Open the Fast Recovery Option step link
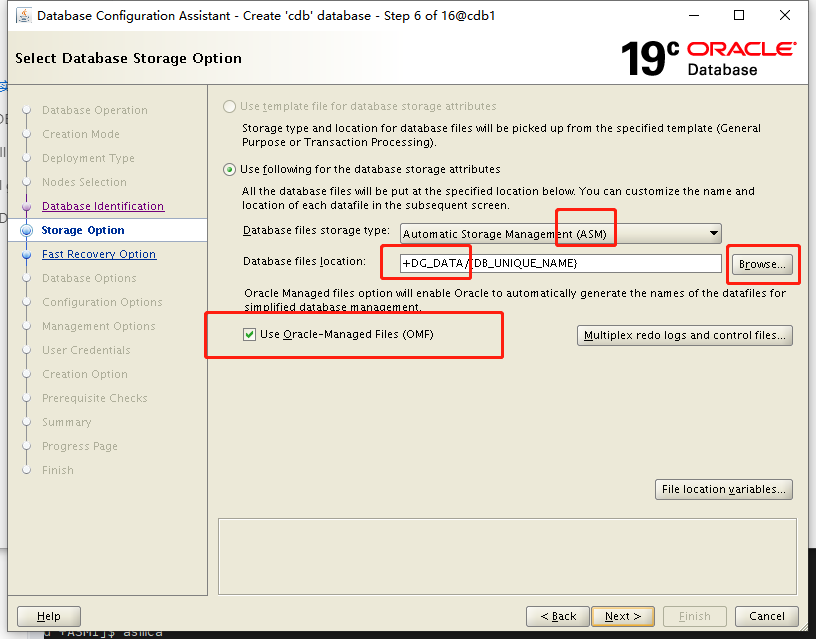 (x=99, y=254)
